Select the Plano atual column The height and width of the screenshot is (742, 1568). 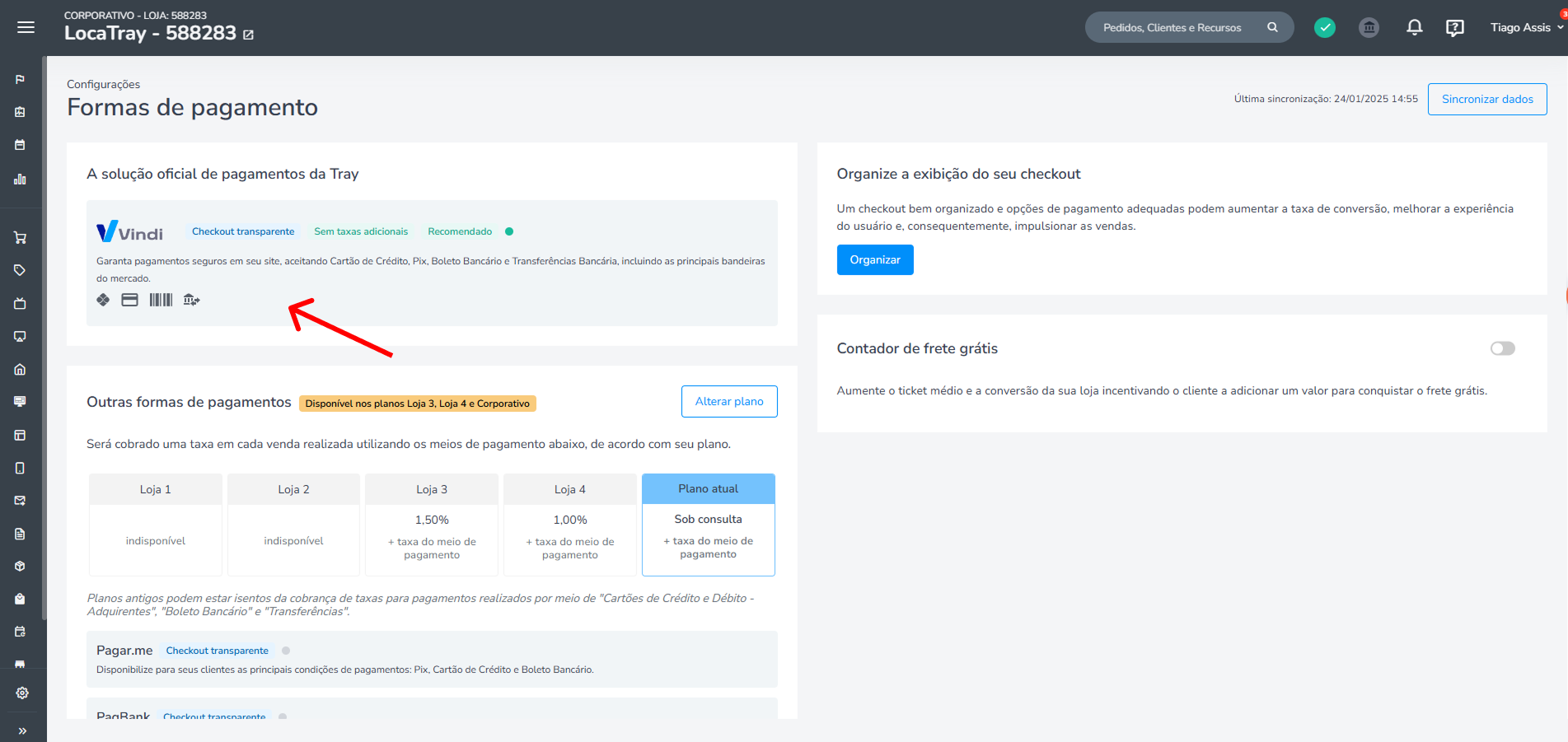(x=709, y=525)
